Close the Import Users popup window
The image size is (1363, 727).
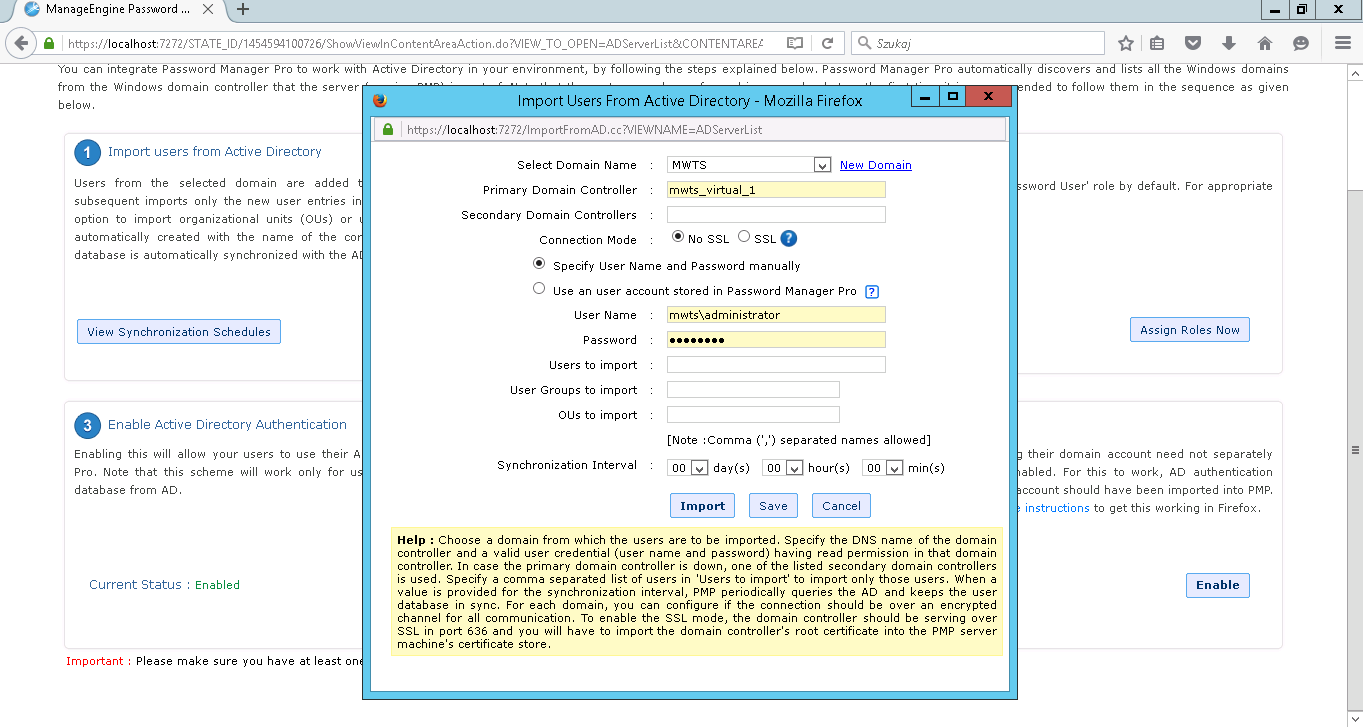pyautogui.click(x=989, y=96)
